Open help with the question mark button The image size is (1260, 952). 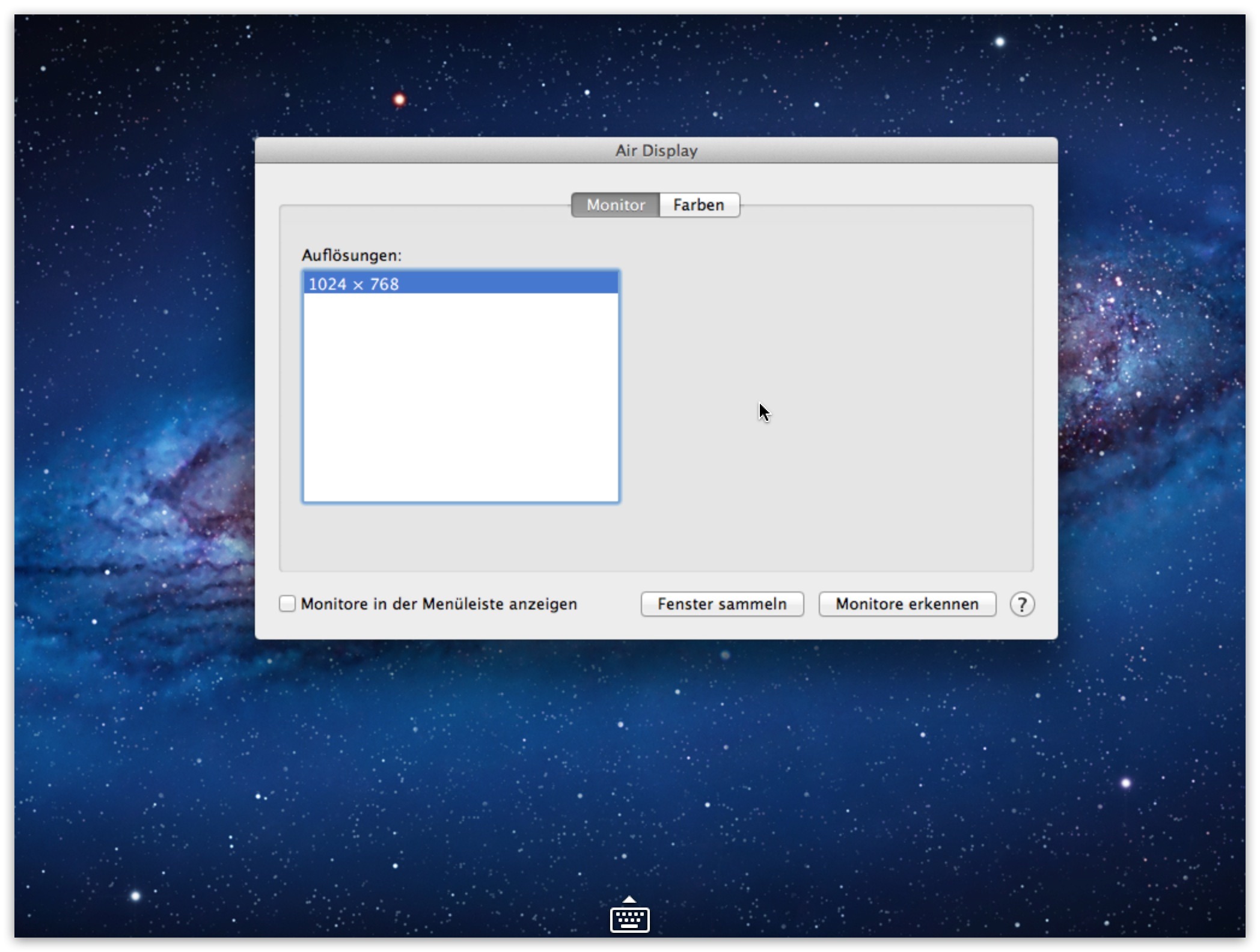pos(1022,604)
